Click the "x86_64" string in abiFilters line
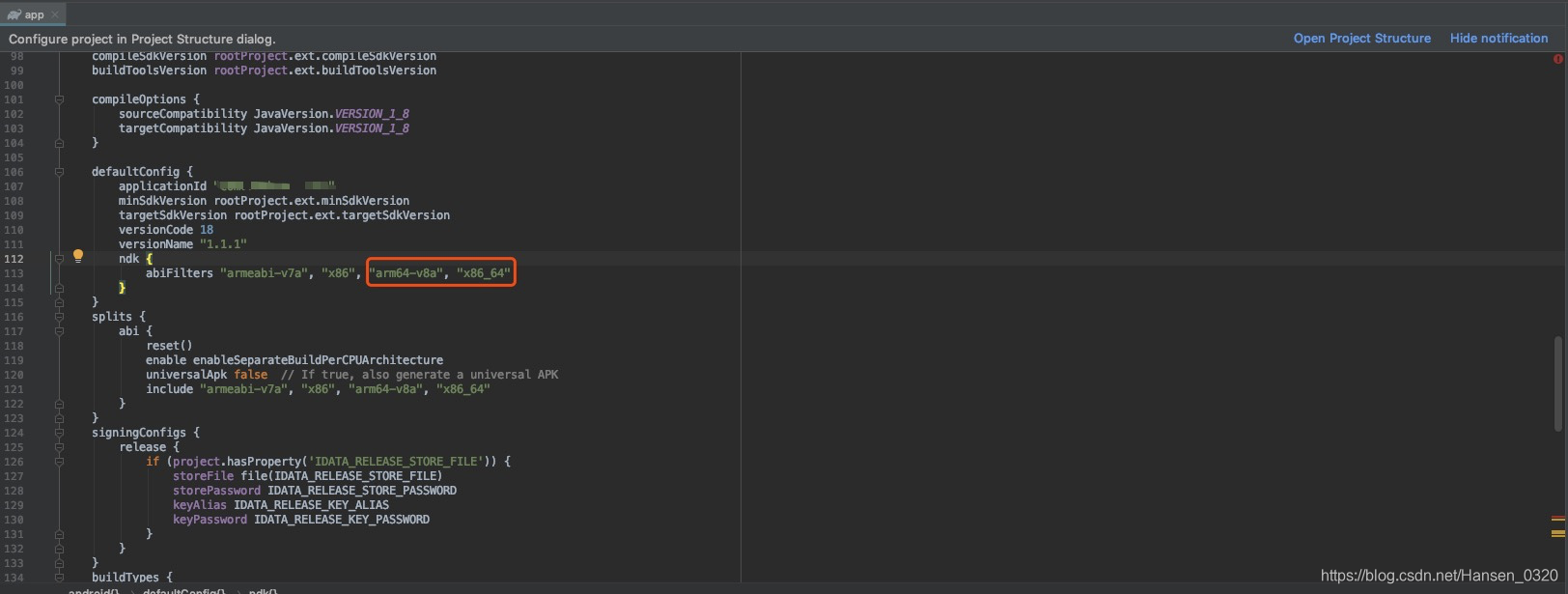The image size is (1568, 594). click(x=484, y=273)
